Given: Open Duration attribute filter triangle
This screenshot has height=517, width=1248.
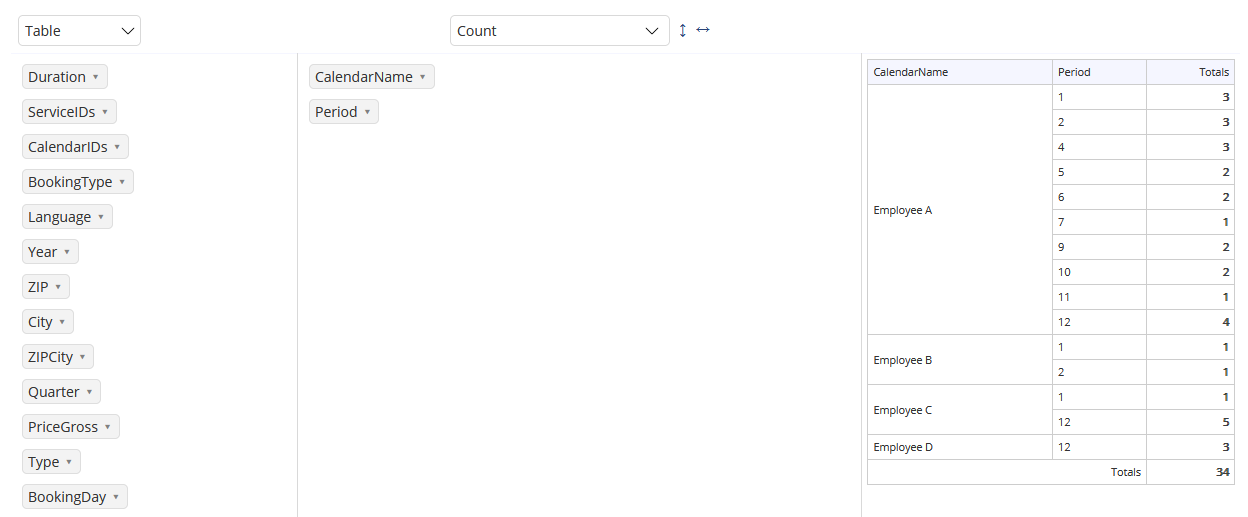Looking at the screenshot, I should pos(95,77).
